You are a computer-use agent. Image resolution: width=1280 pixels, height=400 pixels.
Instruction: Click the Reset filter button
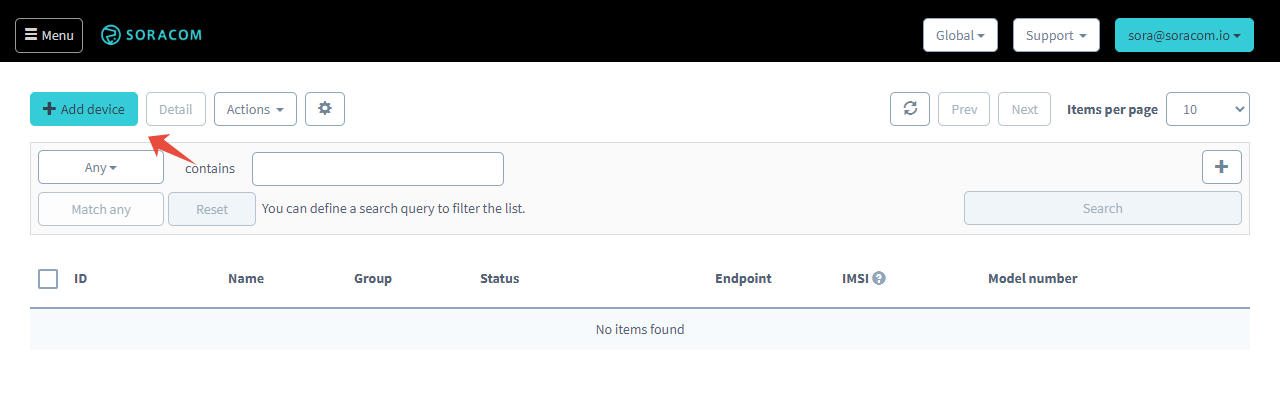coord(212,209)
